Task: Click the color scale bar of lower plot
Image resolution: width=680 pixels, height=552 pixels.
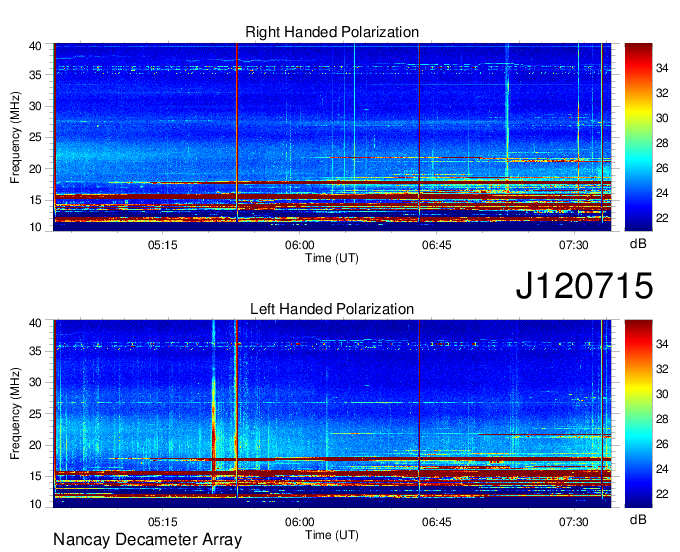Action: (x=638, y=414)
